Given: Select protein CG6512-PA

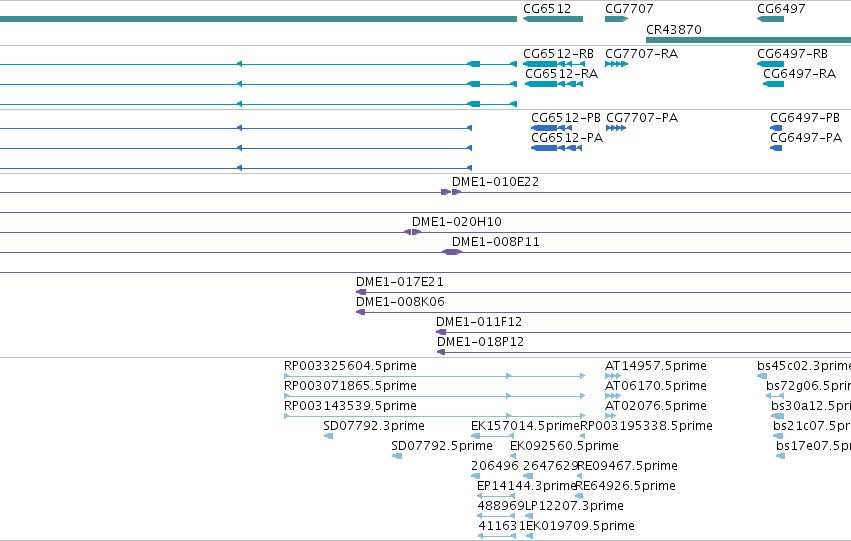Looking at the screenshot, I should (556, 148).
